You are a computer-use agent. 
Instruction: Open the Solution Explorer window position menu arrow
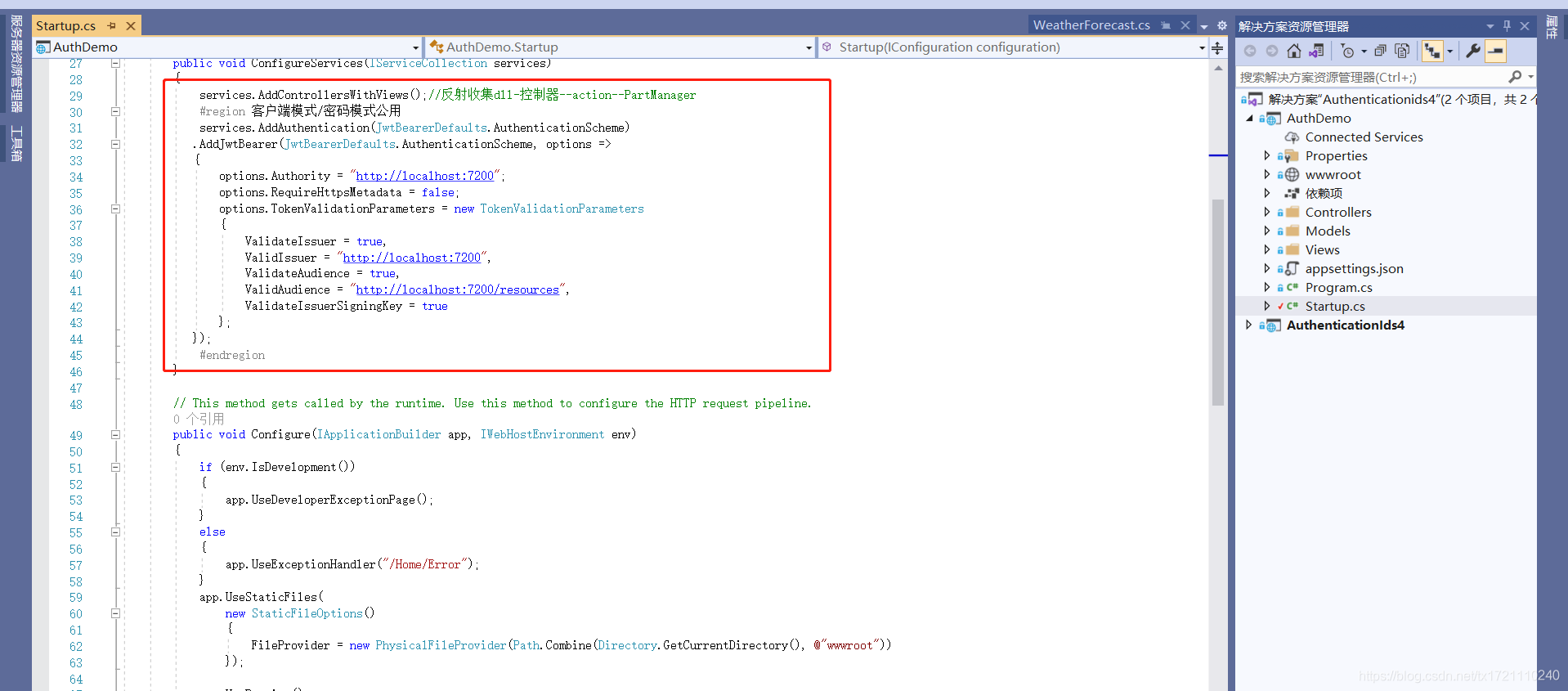point(1490,26)
